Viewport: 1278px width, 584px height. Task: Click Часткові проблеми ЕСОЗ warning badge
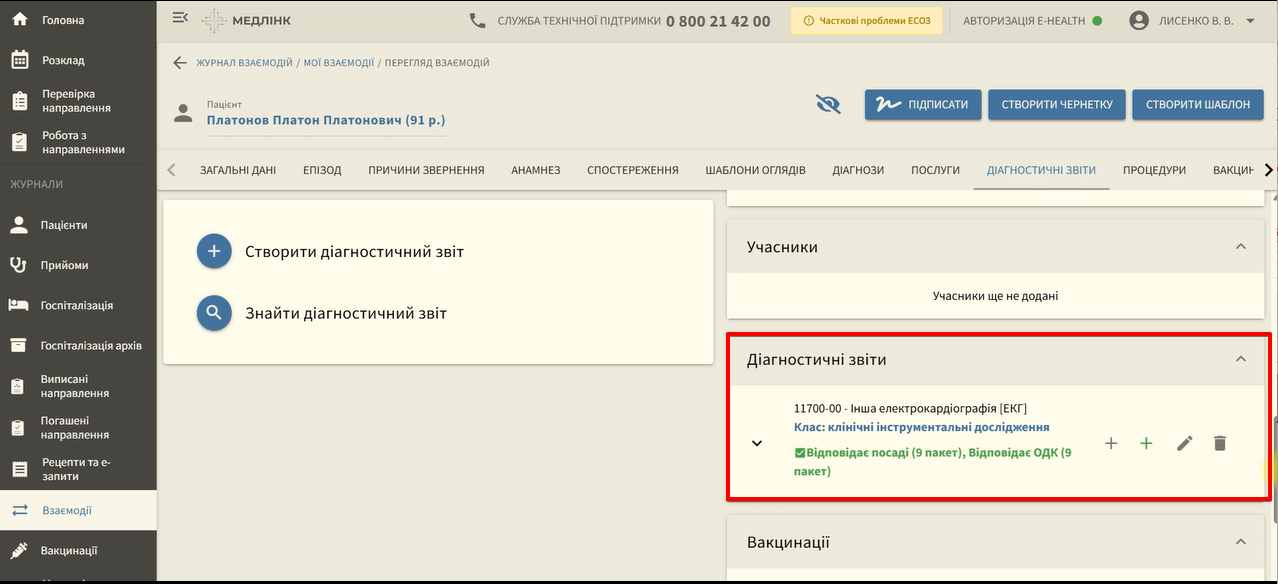(867, 20)
